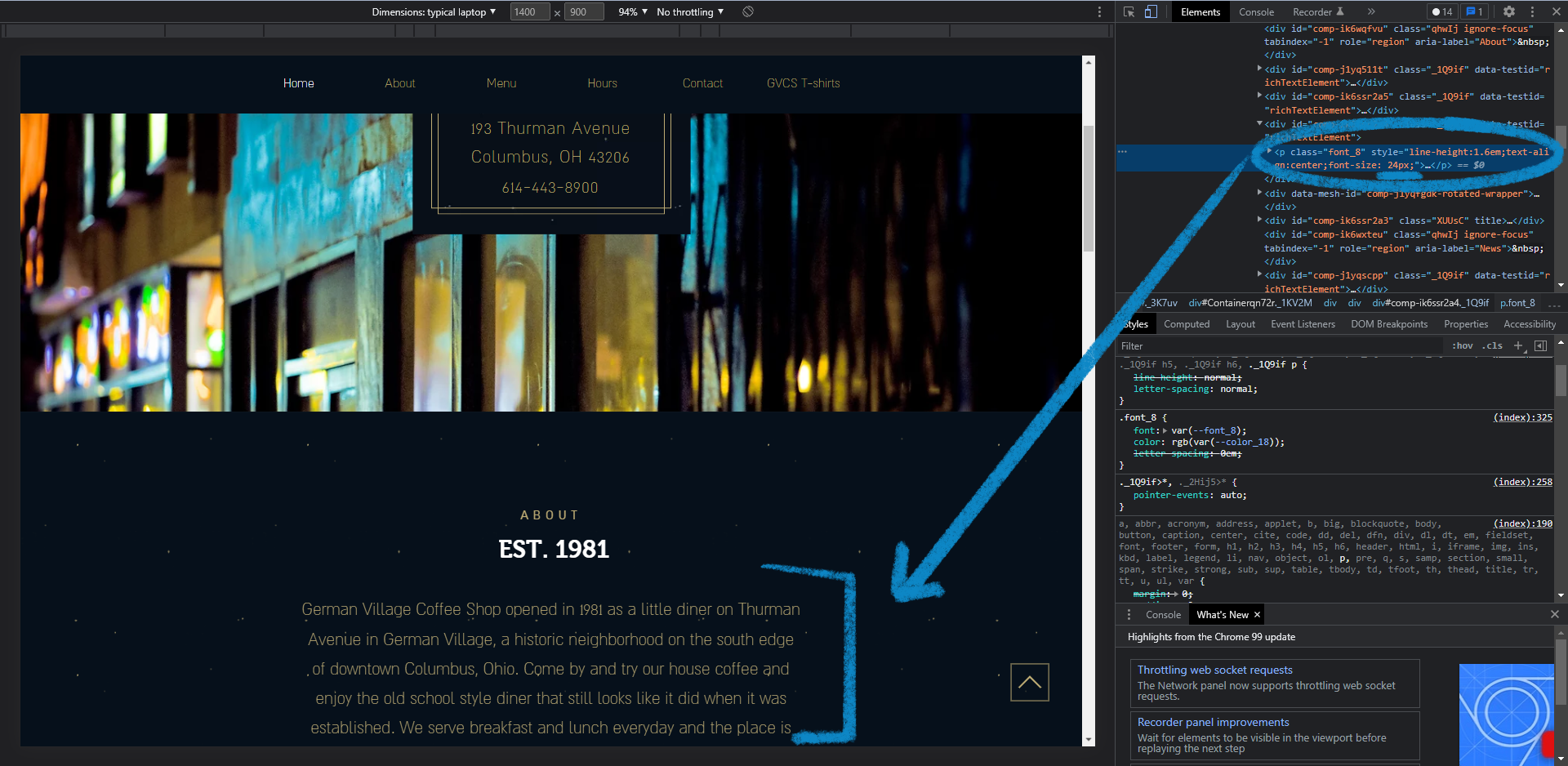Image resolution: width=1568 pixels, height=766 pixels.
Task: Click the phone number 614-443-8900
Action: click(550, 188)
